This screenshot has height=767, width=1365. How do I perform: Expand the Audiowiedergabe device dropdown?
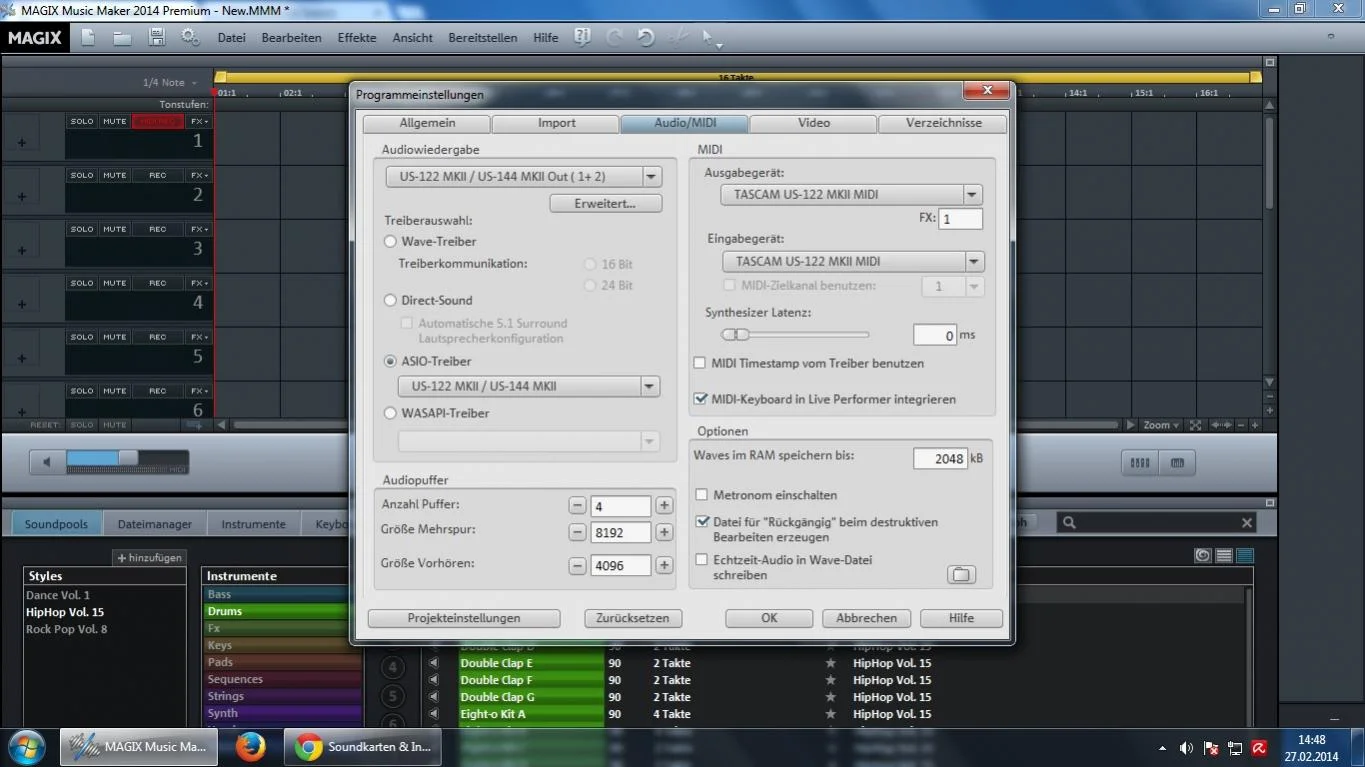point(652,177)
